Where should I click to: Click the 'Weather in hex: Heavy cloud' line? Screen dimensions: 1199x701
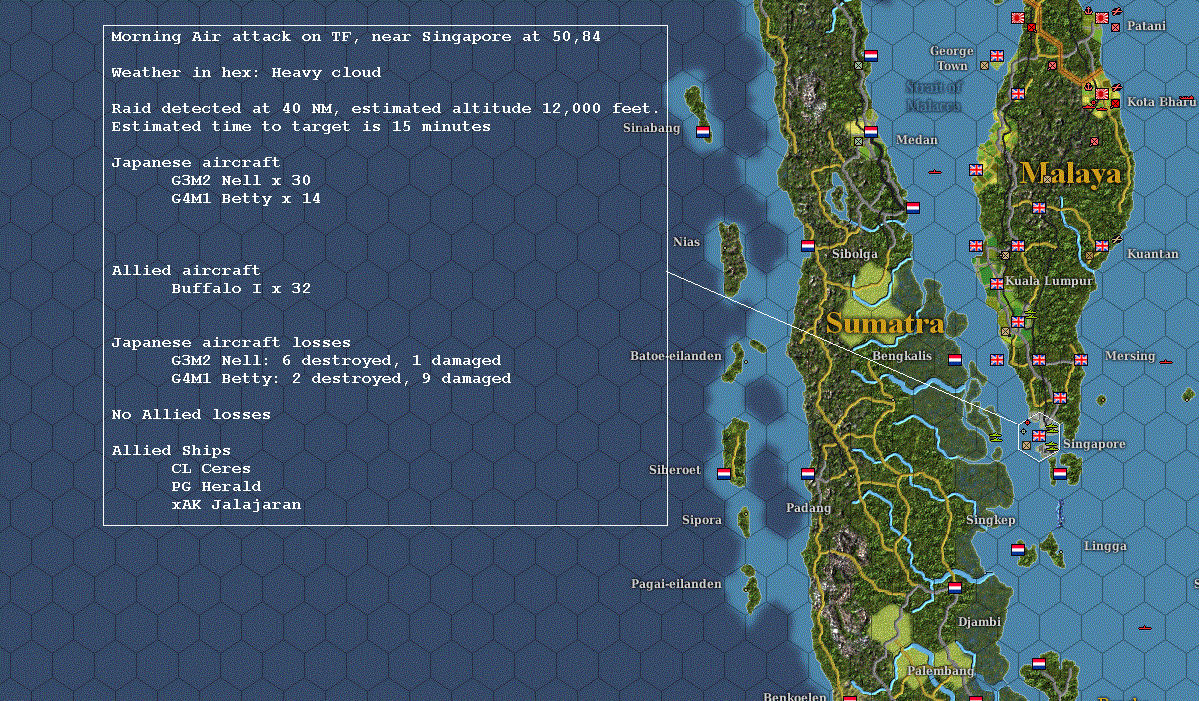coord(246,72)
